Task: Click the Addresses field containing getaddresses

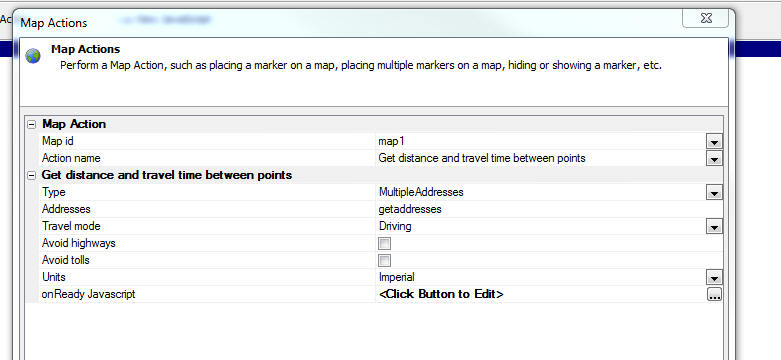Action: [x=549, y=209]
